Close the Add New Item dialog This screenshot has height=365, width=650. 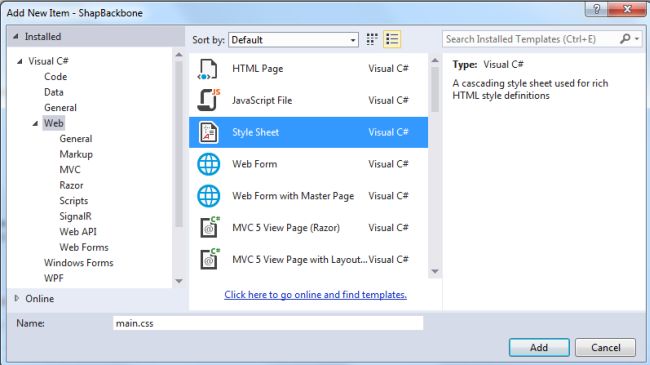[x=627, y=9]
